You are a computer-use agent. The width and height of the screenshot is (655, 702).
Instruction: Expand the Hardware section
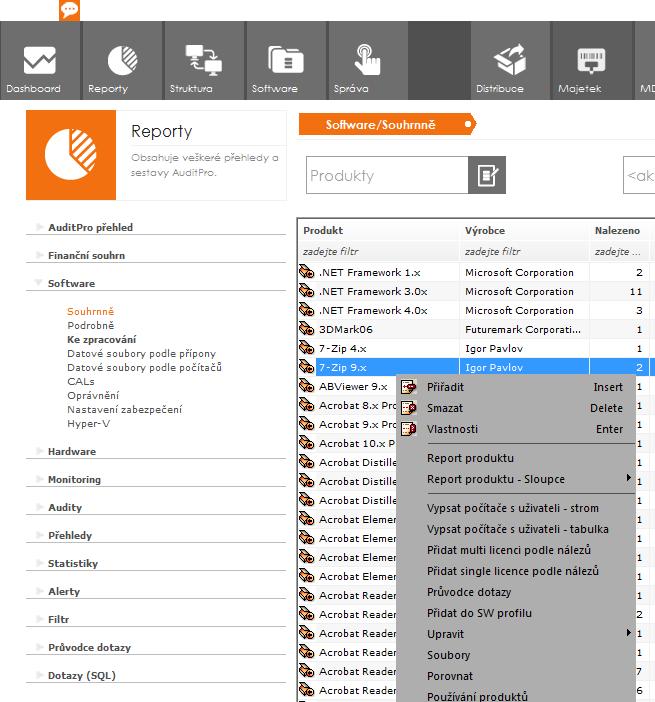click(x=40, y=451)
